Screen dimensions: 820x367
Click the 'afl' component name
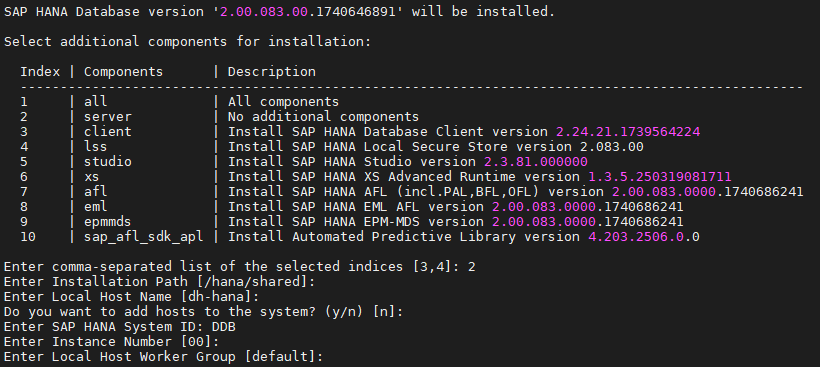point(95,192)
